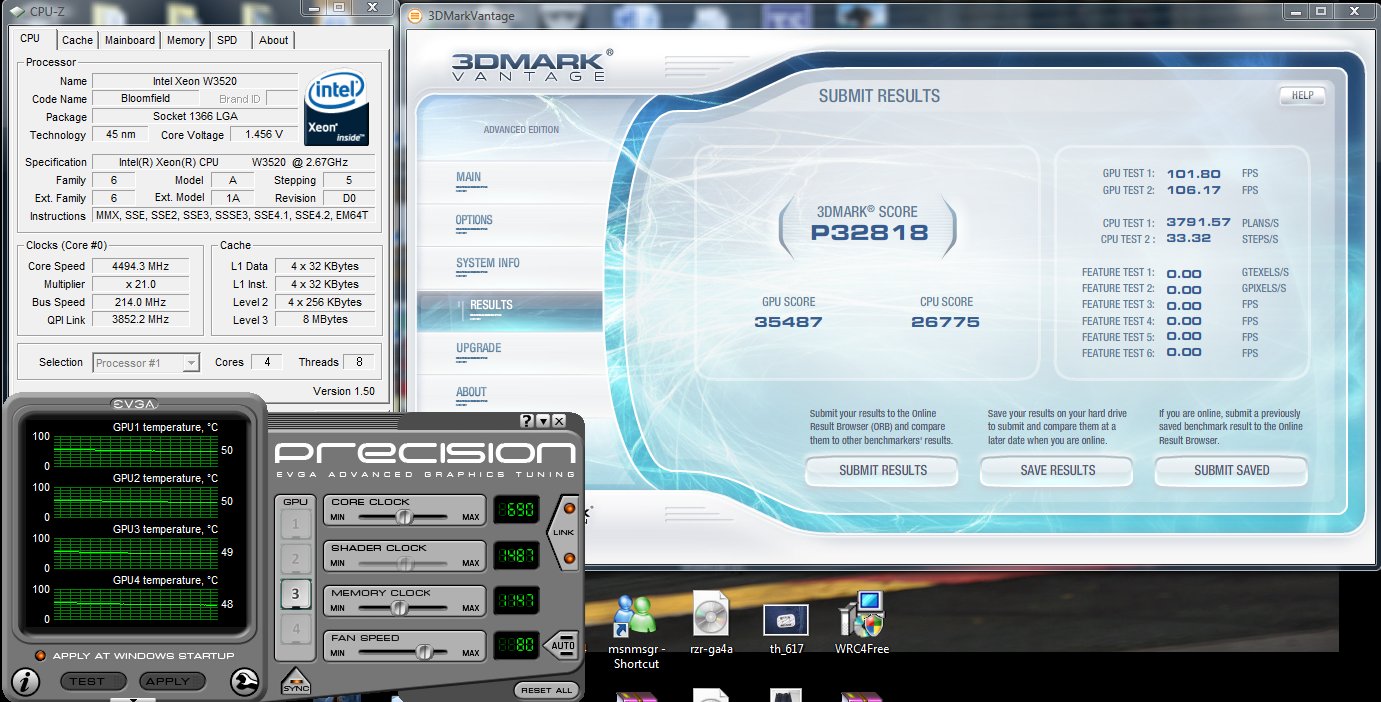Open the SPD tab in CPU-Z
Viewport: 1381px width, 702px height.
[228, 40]
